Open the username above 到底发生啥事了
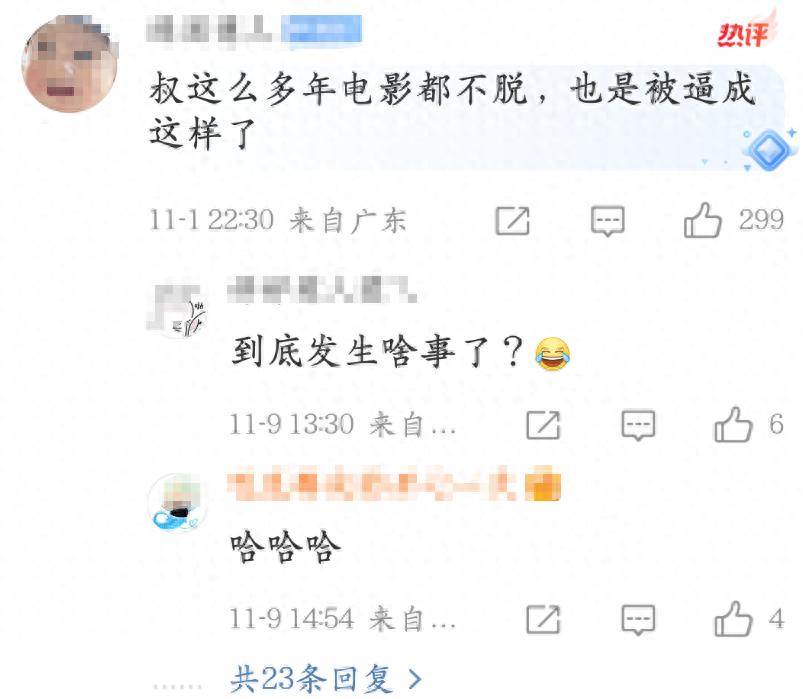 [x=322, y=289]
